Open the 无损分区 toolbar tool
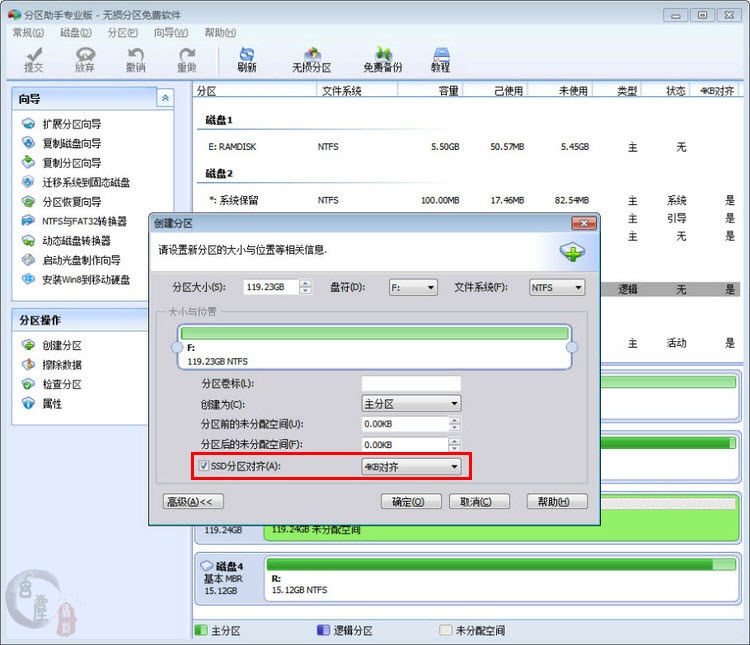750x645 pixels. pos(311,59)
